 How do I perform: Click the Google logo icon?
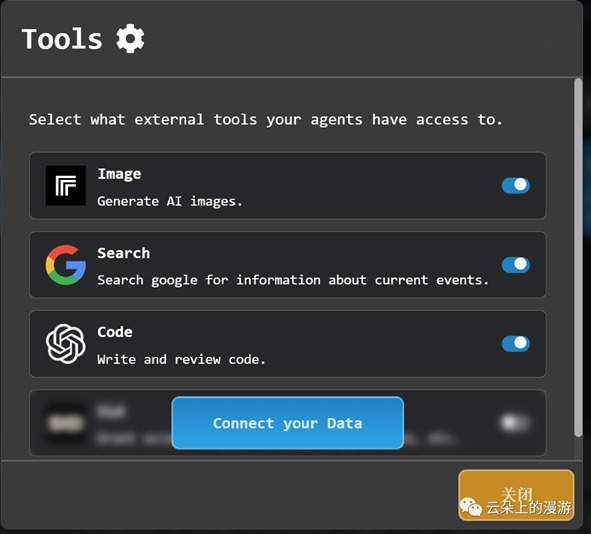click(x=66, y=265)
